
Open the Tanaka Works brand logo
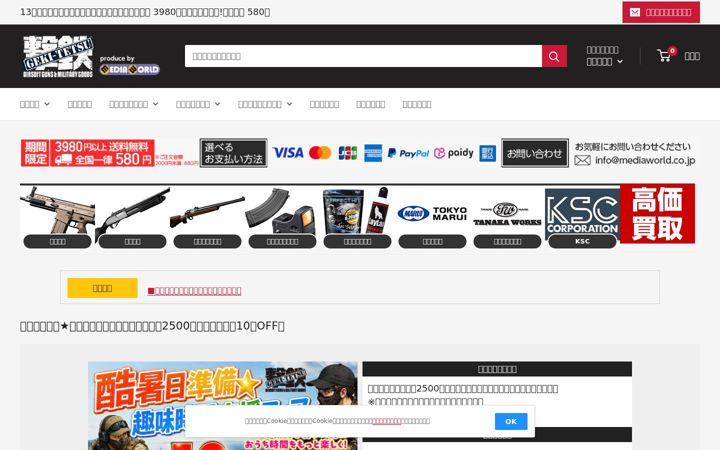507,214
